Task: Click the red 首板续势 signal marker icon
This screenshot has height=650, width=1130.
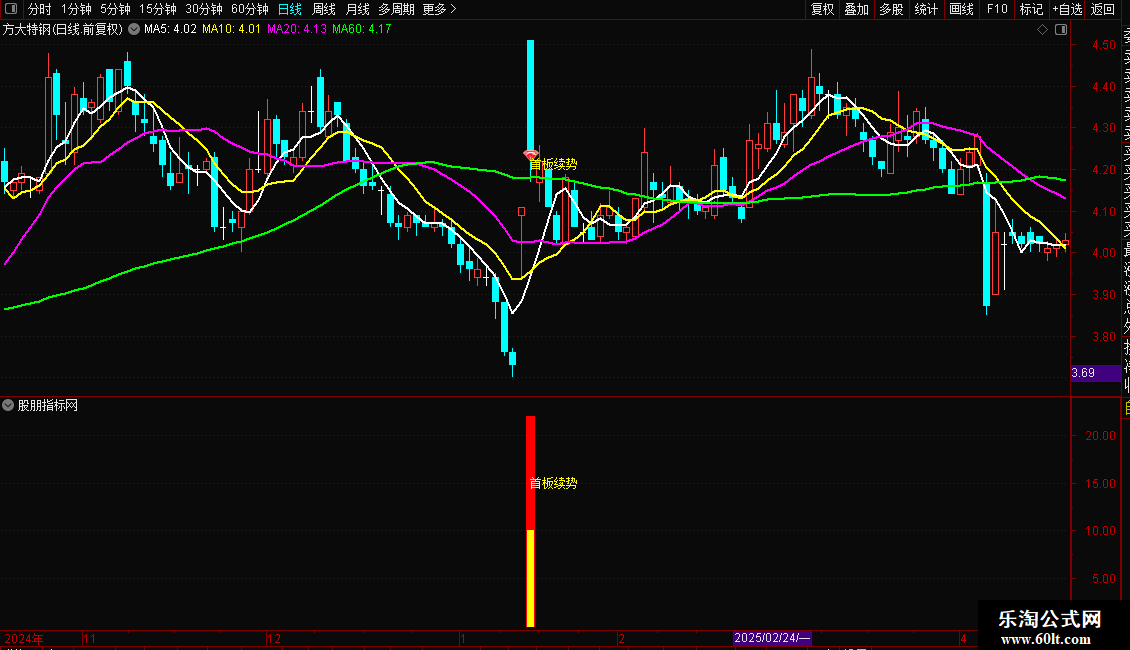Action: [x=530, y=155]
